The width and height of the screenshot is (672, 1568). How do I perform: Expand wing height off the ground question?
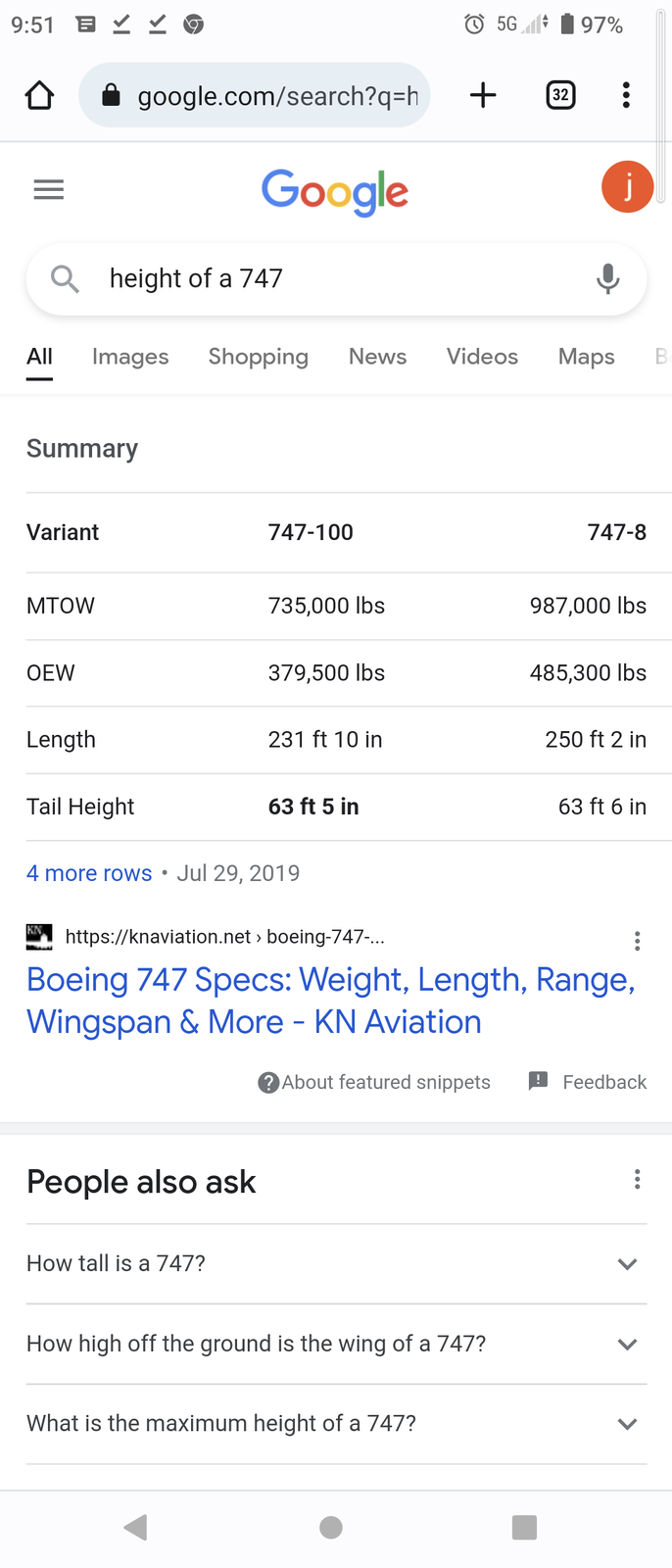(336, 1344)
